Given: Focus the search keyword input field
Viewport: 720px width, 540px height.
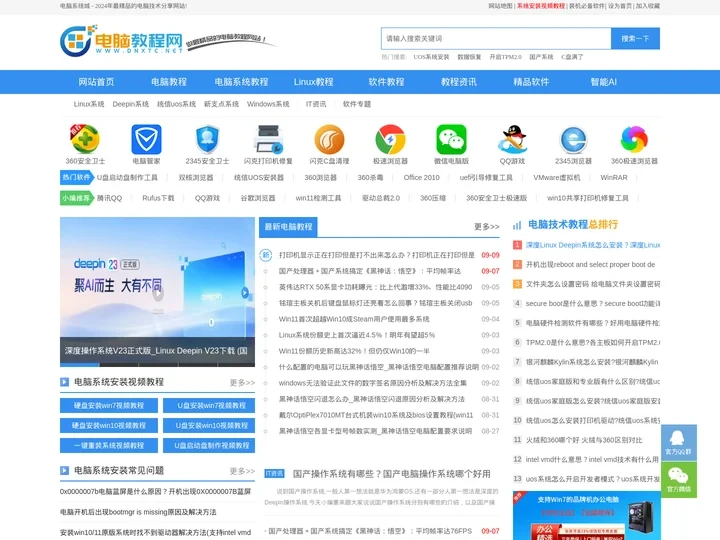Looking at the screenshot, I should [x=496, y=39].
